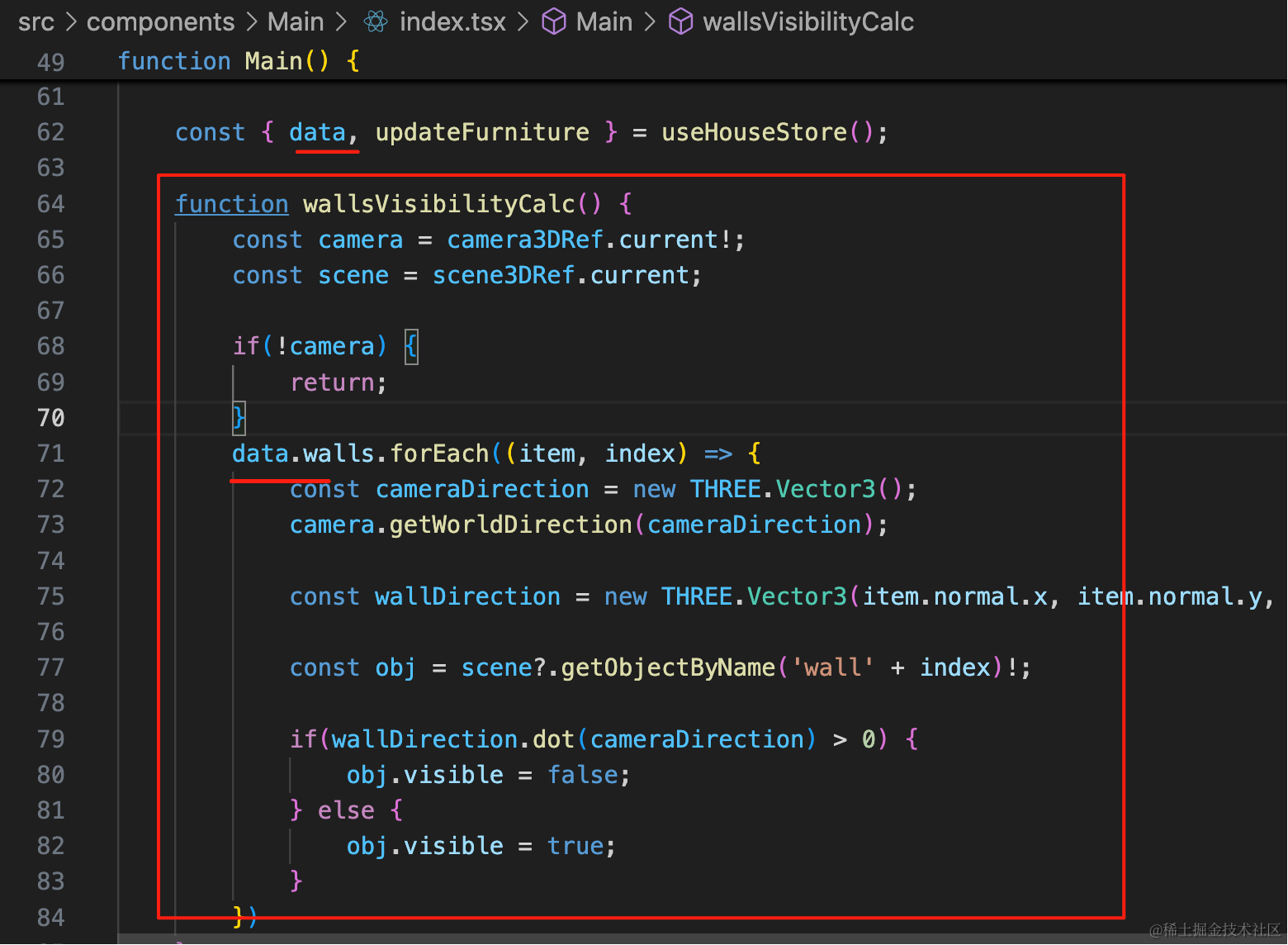Screen dimensions: 1288x945
Task: Click 'wallDirection' declaration on line 75
Action: pyautogui.click(x=468, y=596)
